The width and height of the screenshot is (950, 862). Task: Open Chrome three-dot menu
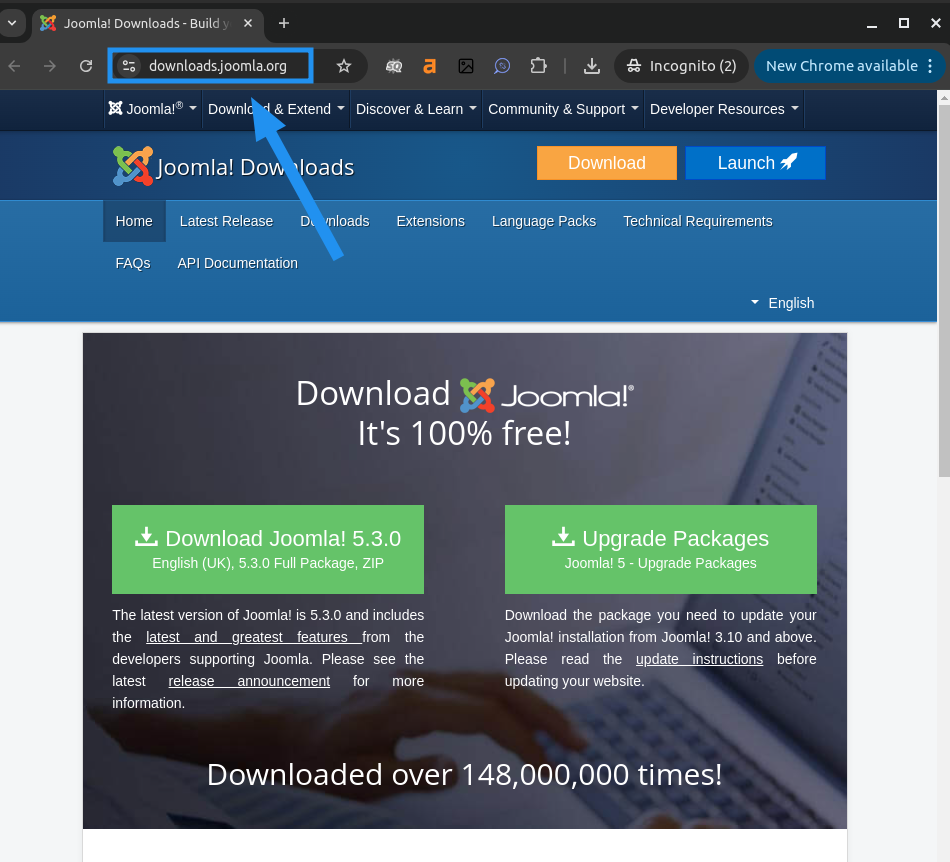pyautogui.click(x=931, y=66)
